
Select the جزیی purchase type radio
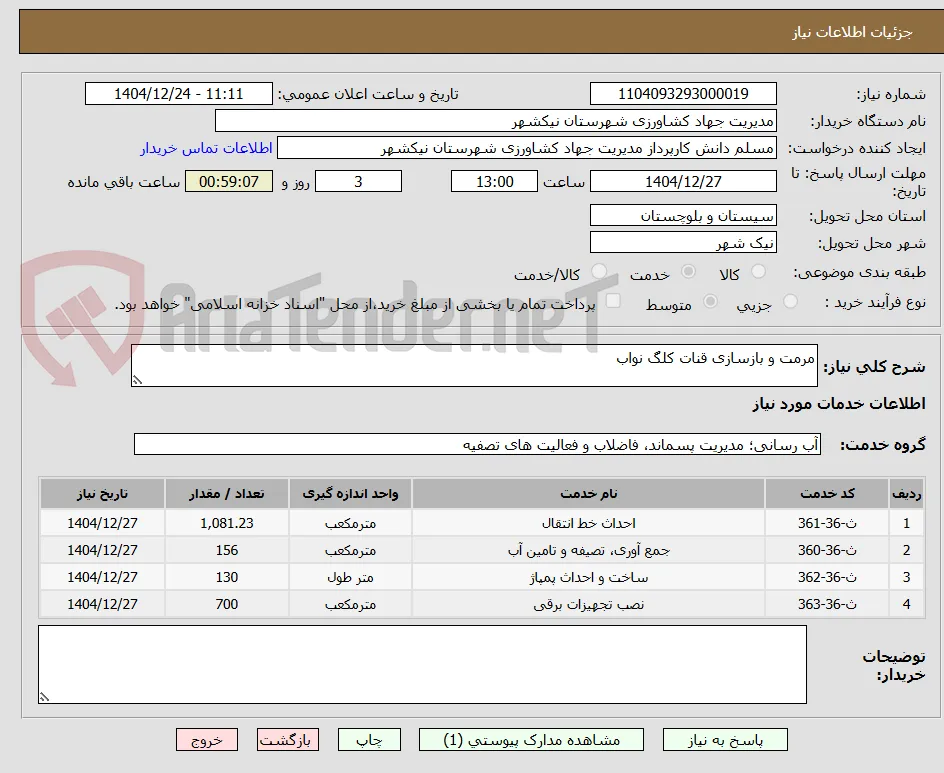click(790, 302)
